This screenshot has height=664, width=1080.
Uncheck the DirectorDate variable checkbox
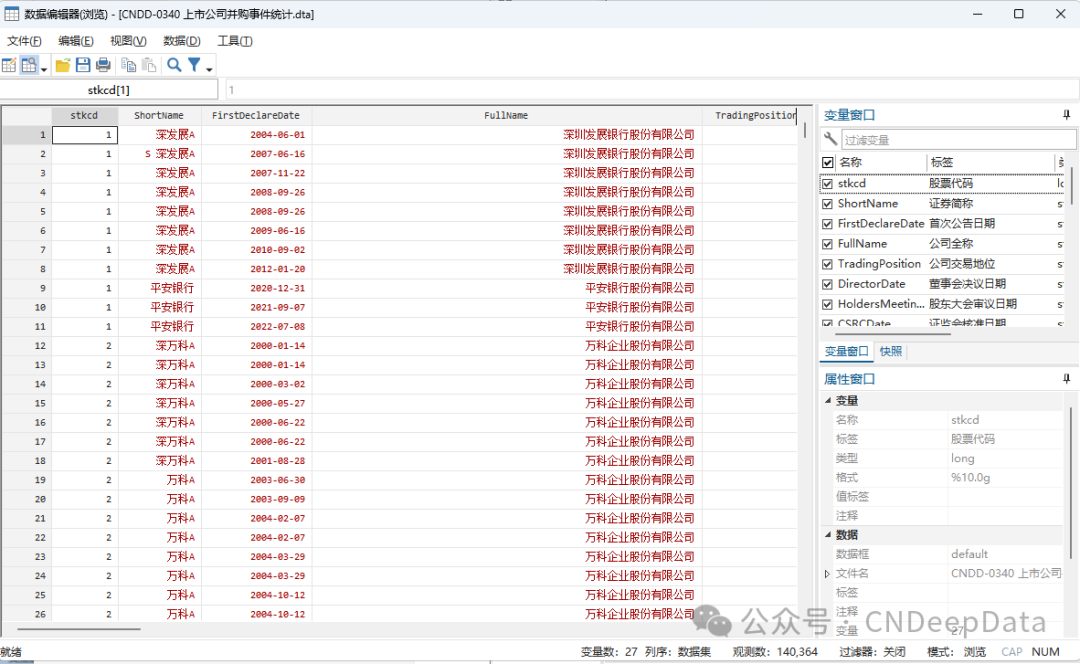click(828, 284)
